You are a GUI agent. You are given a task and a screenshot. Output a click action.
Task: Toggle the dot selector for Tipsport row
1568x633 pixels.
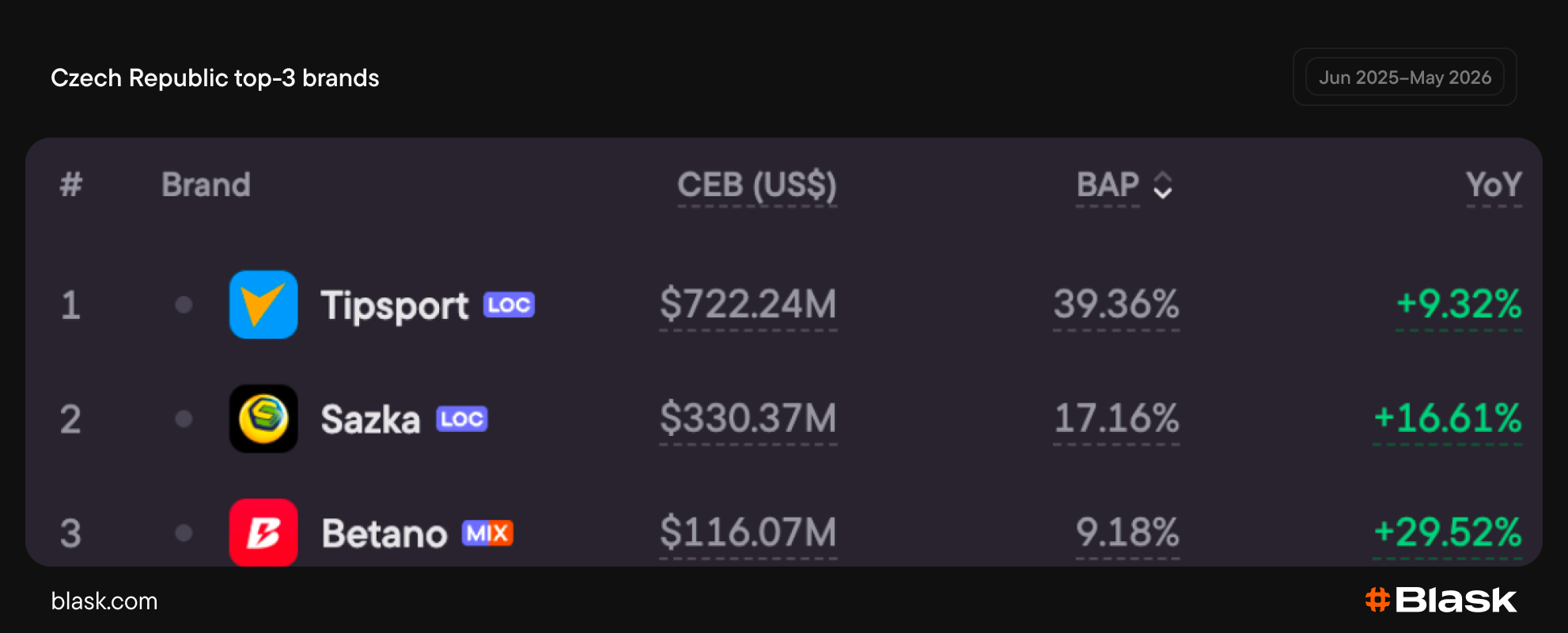pos(184,305)
